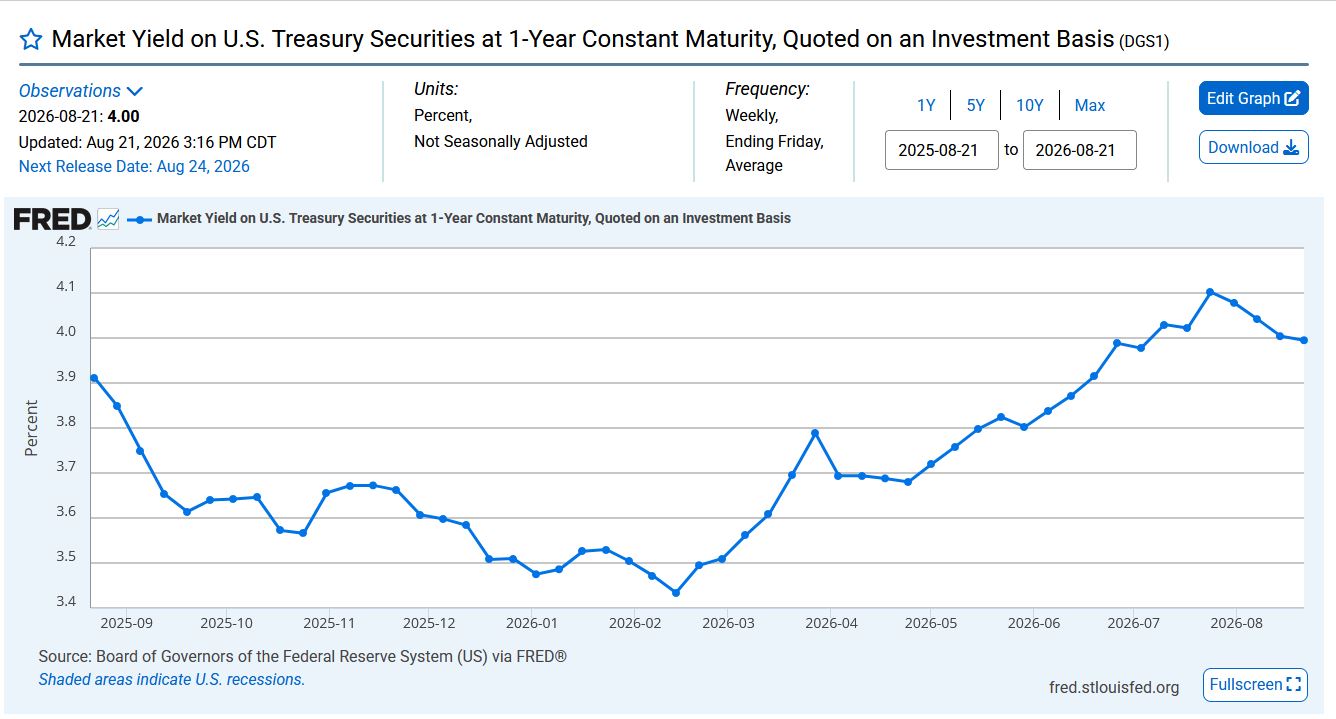Click the 3.7 y-axis label
Viewport: 1336px width, 719px height.
coord(65,466)
